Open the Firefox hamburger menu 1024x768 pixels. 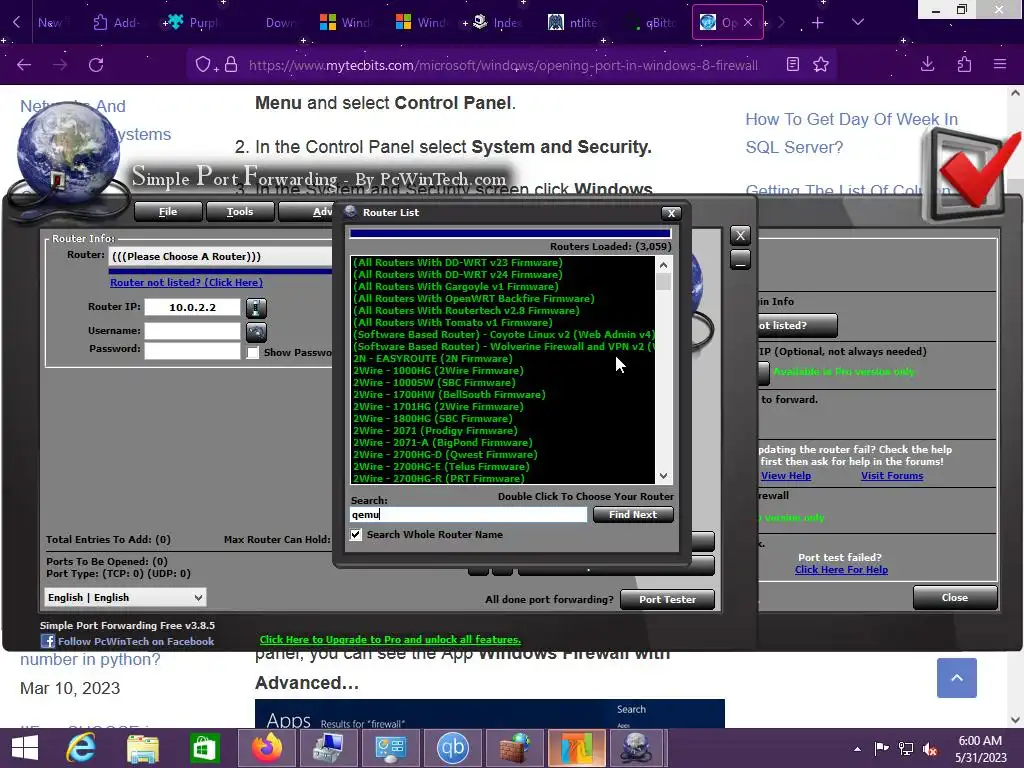coord(1000,64)
